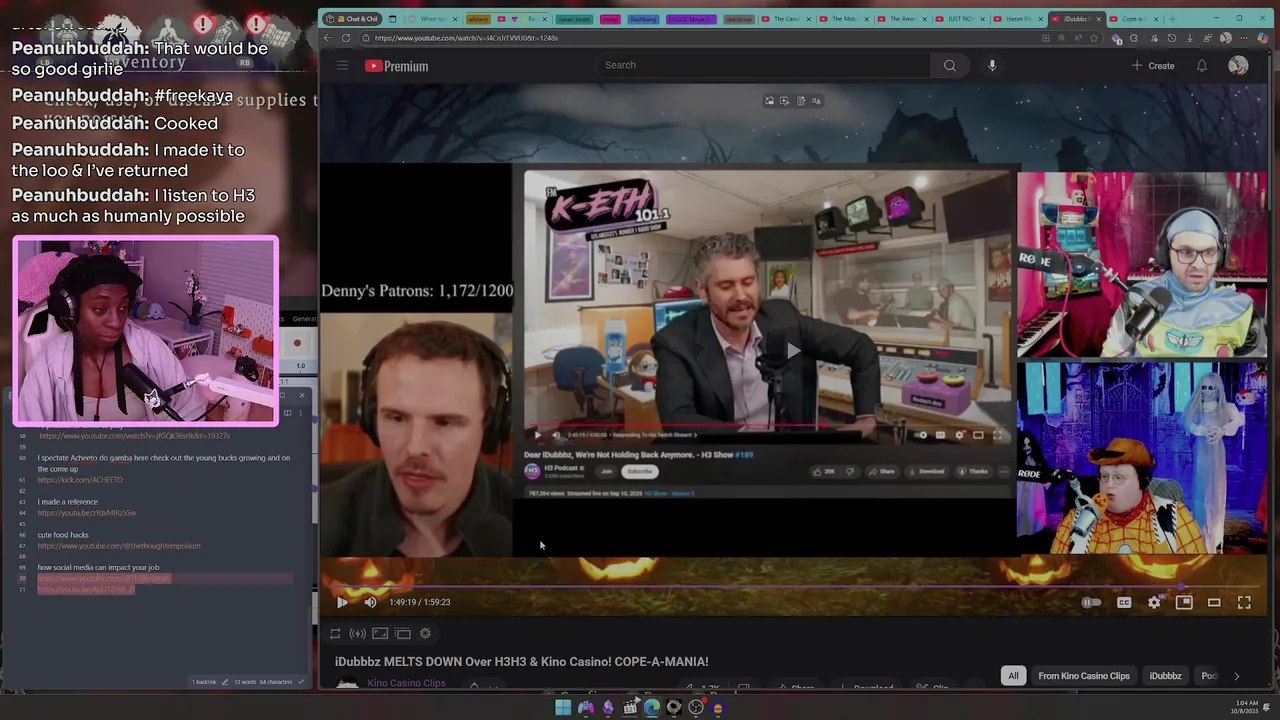Screen dimensions: 1280x720
Task: Click the screenshot icon below the player
Action: [x=380, y=633]
